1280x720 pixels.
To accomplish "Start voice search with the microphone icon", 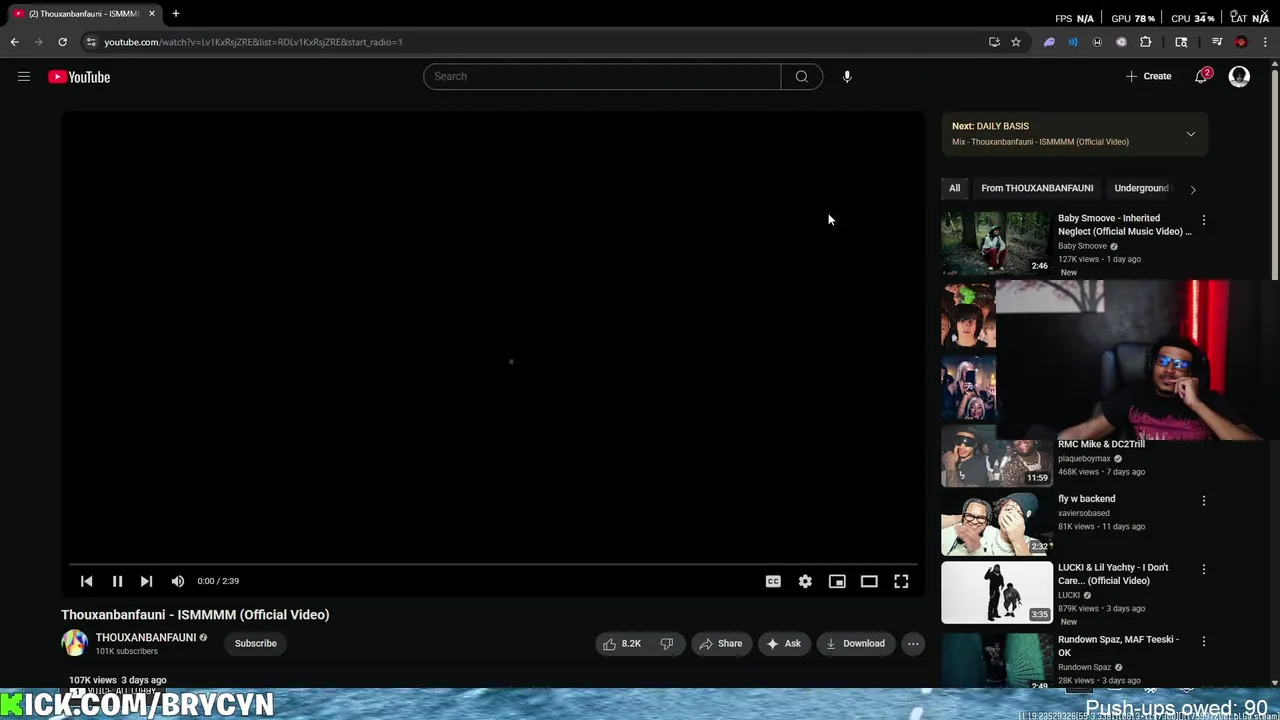I will (x=847, y=76).
